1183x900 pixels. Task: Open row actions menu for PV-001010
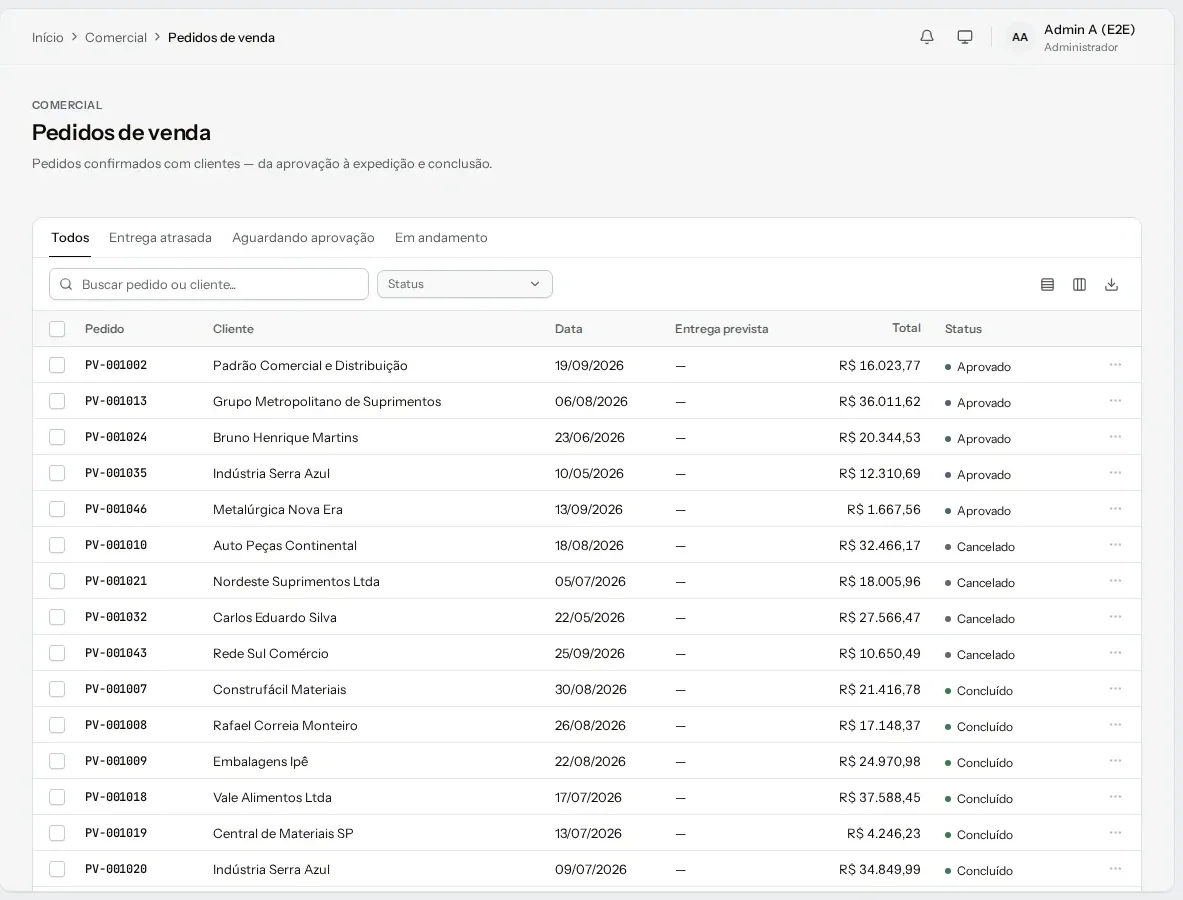tap(1115, 545)
